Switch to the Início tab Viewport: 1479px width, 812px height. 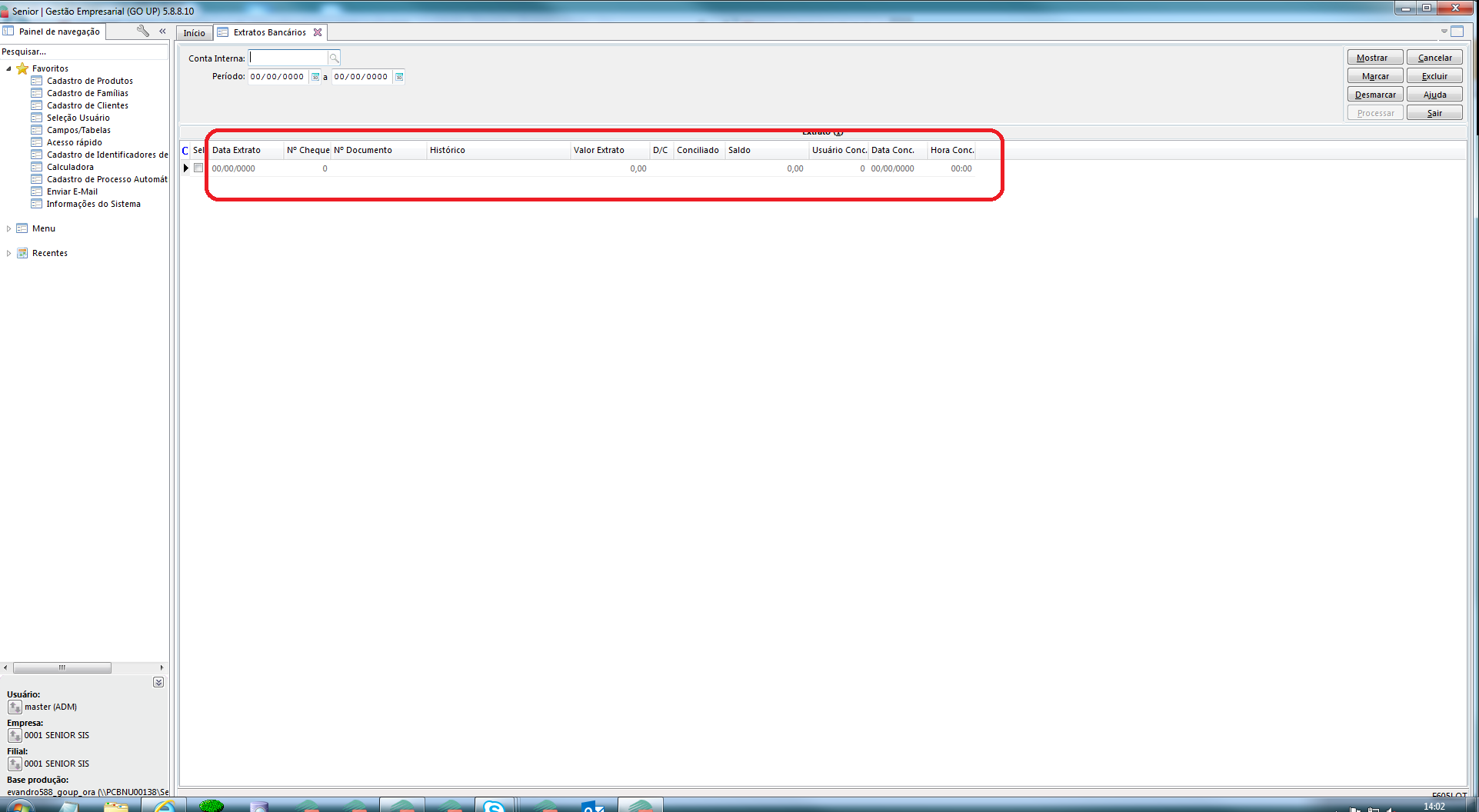194,33
